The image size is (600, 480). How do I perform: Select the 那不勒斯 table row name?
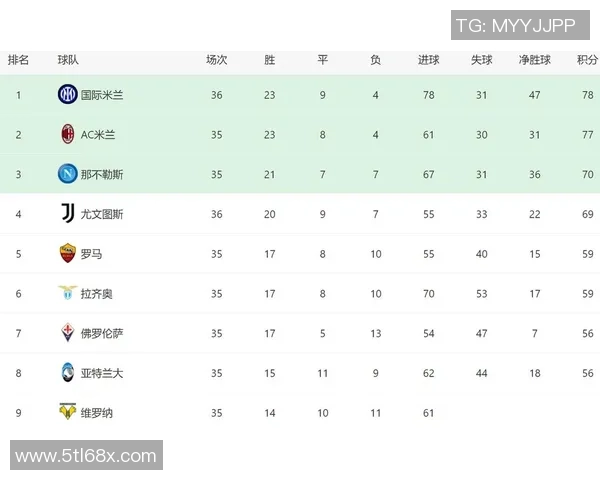tap(102, 174)
